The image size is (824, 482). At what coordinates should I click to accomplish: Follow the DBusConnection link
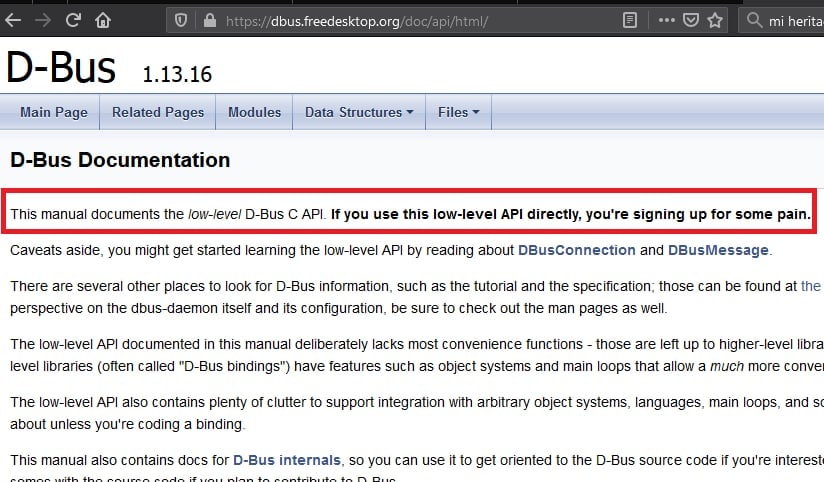(576, 250)
